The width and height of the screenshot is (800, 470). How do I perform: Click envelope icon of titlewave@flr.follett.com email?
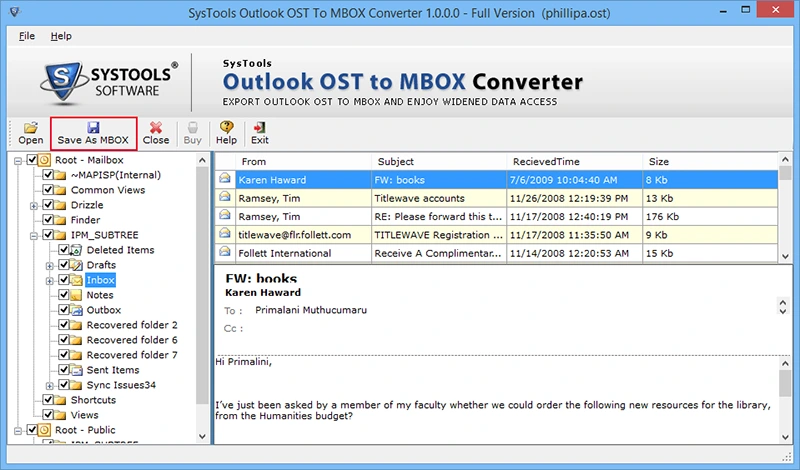point(224,234)
